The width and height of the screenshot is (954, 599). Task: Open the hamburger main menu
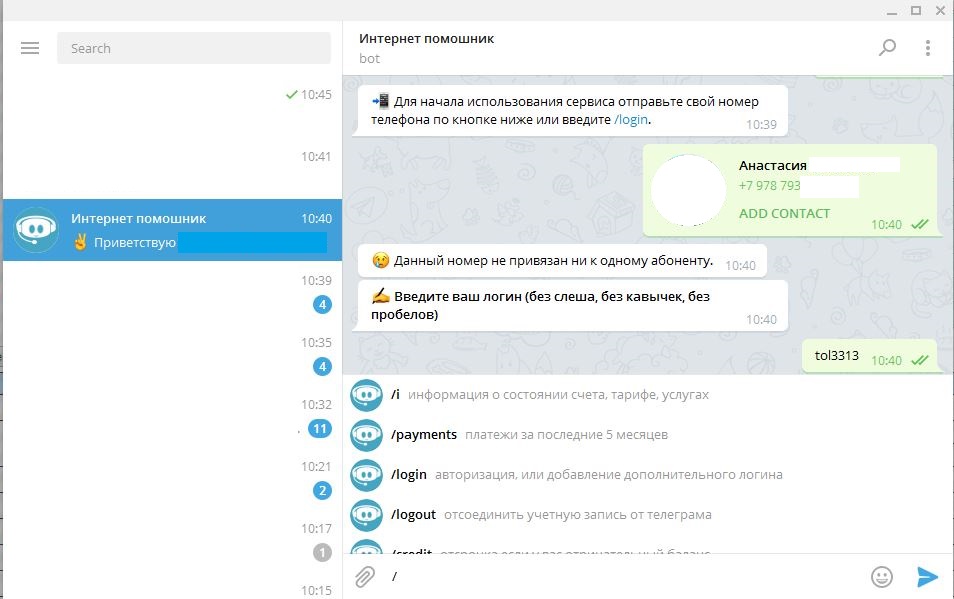tap(30, 48)
